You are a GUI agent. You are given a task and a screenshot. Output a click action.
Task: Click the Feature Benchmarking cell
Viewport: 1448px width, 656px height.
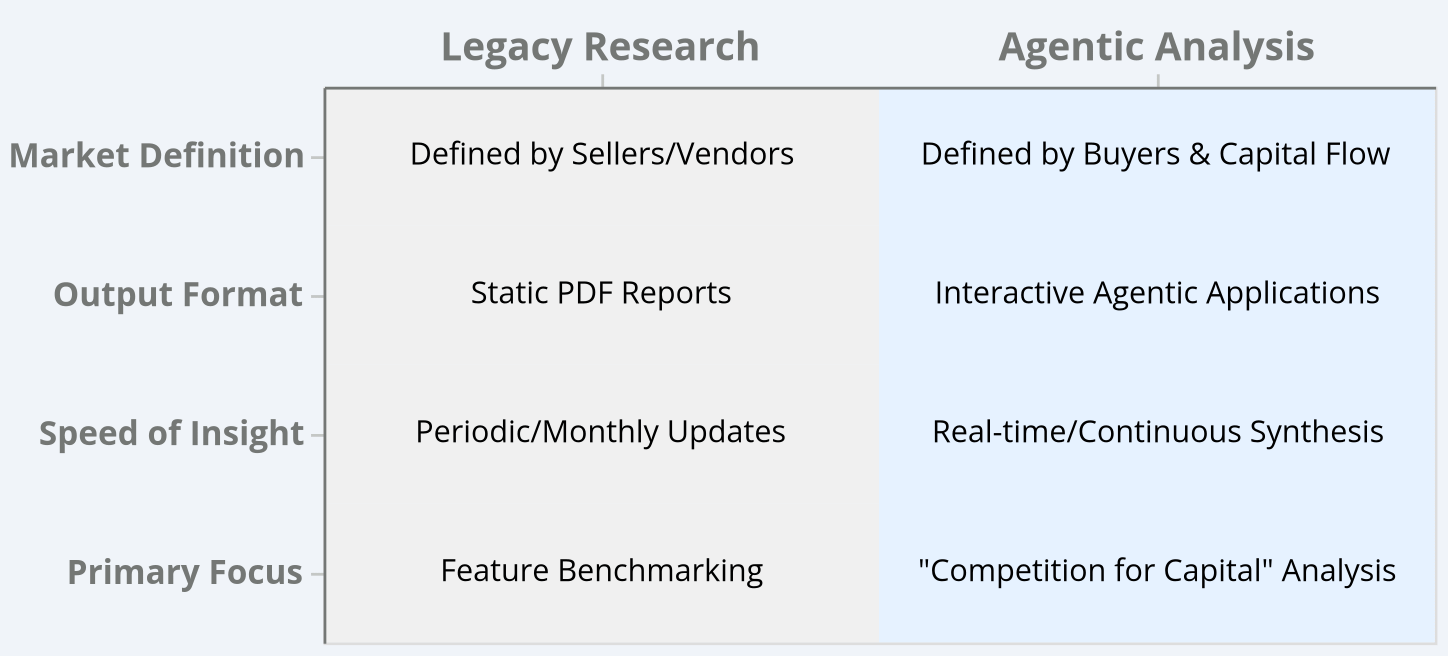coord(602,571)
